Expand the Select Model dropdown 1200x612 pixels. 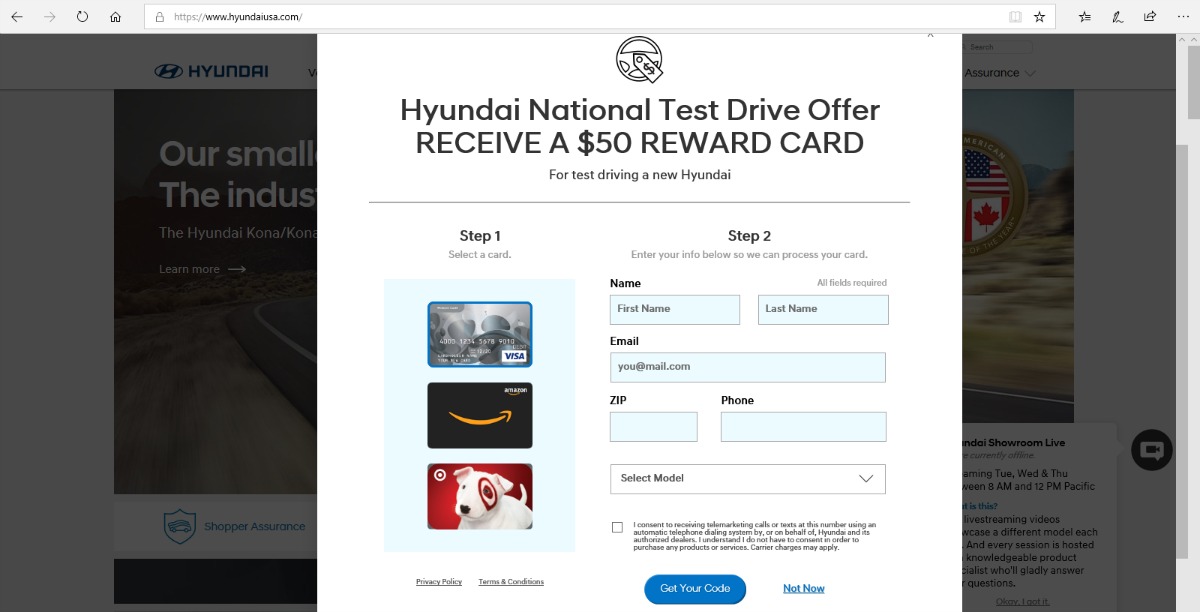748,479
